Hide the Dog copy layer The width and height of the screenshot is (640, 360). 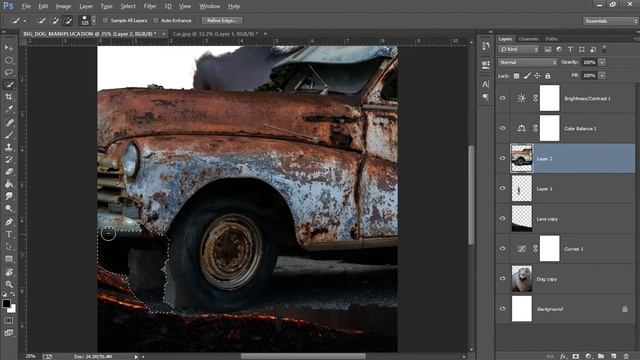tap(502, 279)
